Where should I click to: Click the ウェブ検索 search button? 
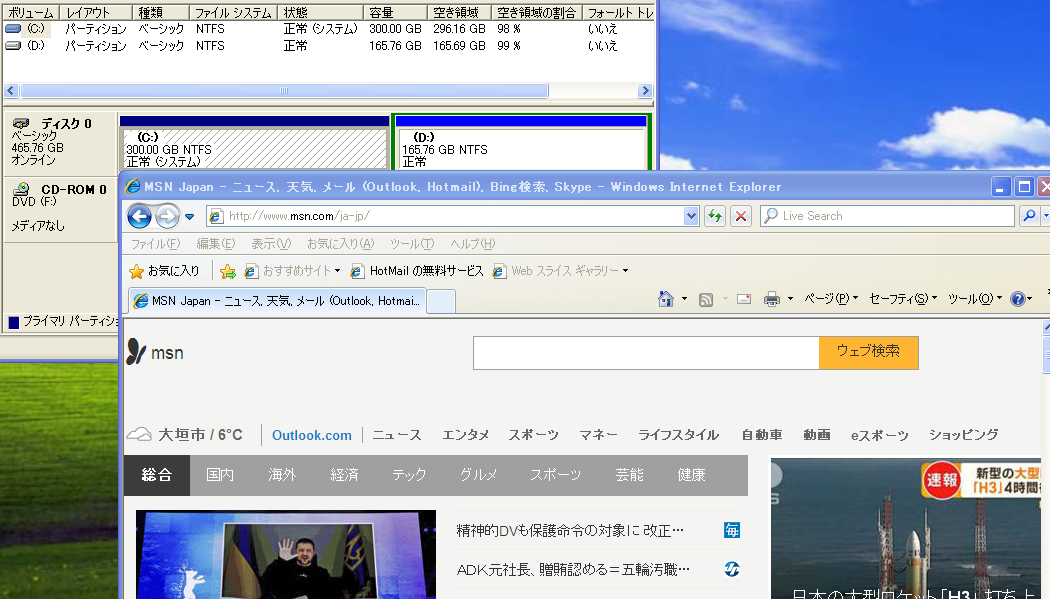[869, 352]
